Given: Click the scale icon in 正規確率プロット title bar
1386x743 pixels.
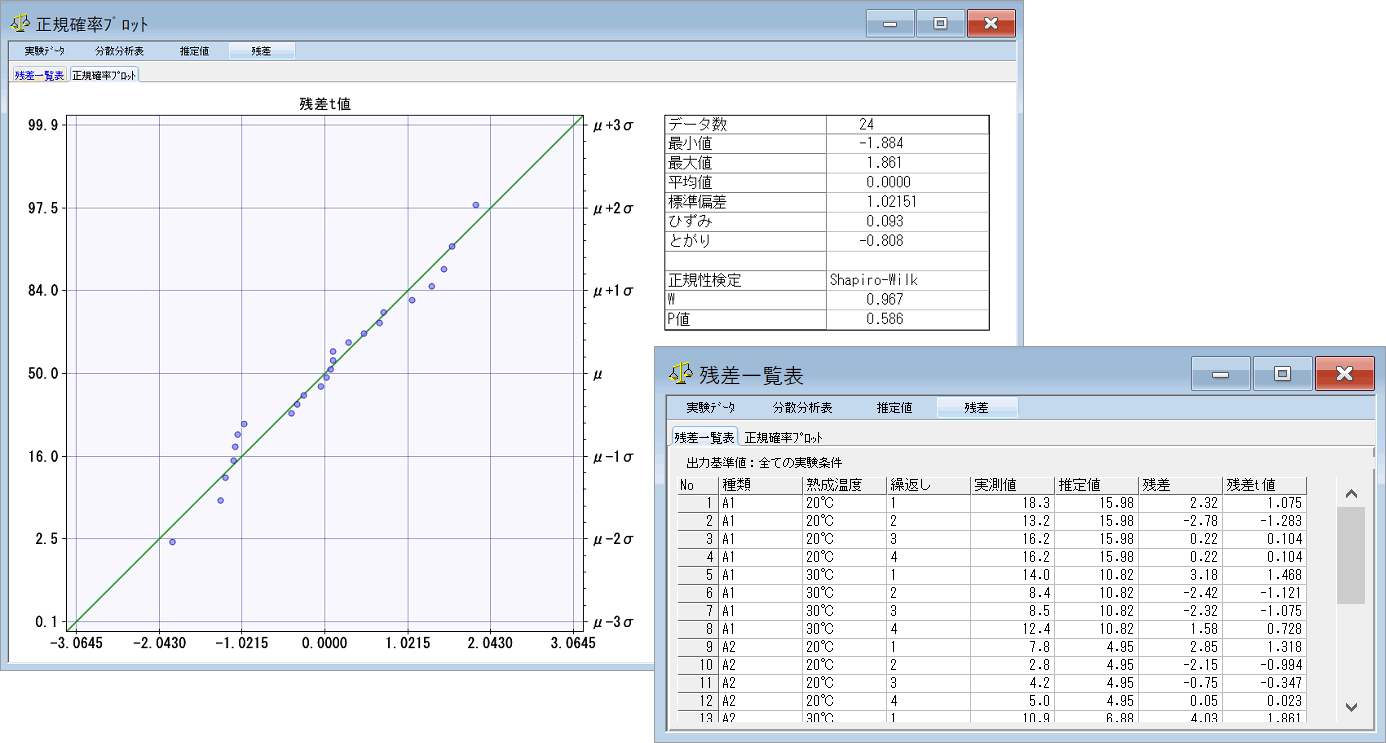Looking at the screenshot, I should (19, 23).
